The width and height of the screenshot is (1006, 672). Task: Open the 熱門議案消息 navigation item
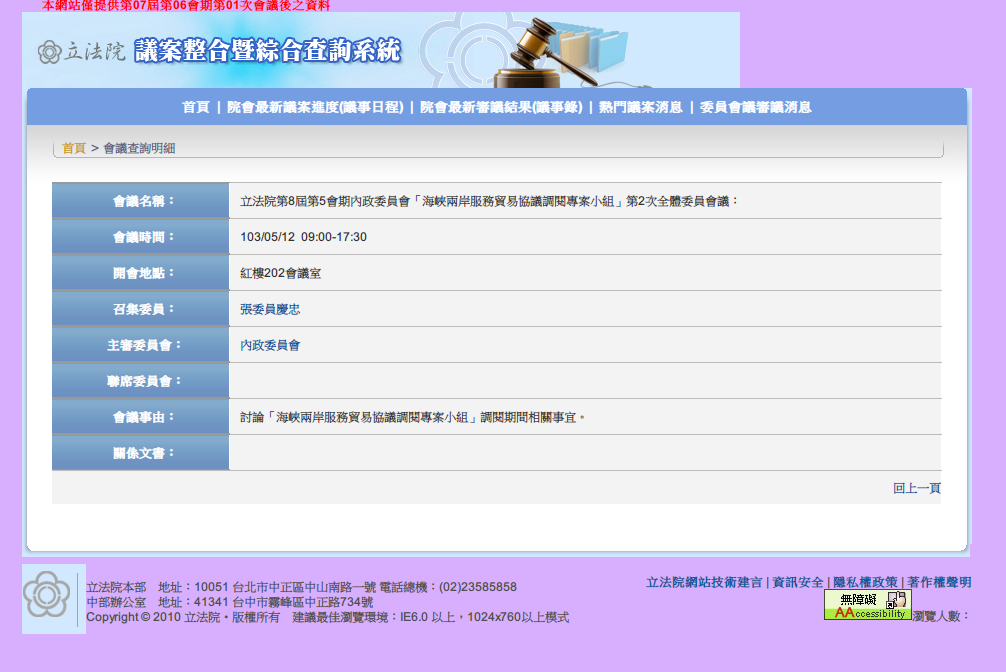pyautogui.click(x=641, y=107)
